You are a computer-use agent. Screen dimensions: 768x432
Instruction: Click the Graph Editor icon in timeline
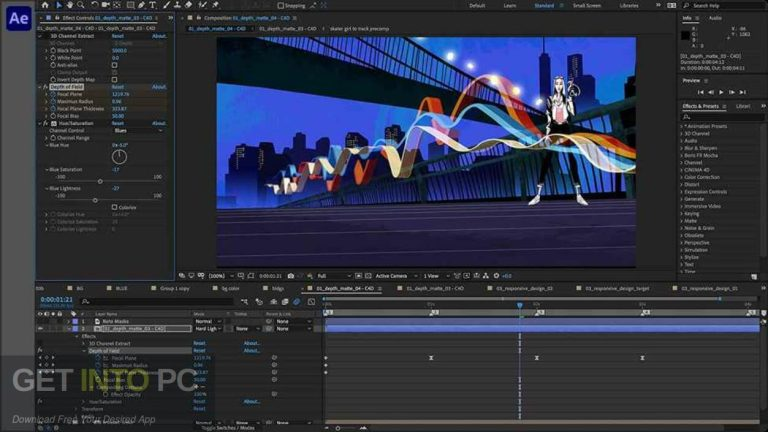pyautogui.click(x=312, y=302)
